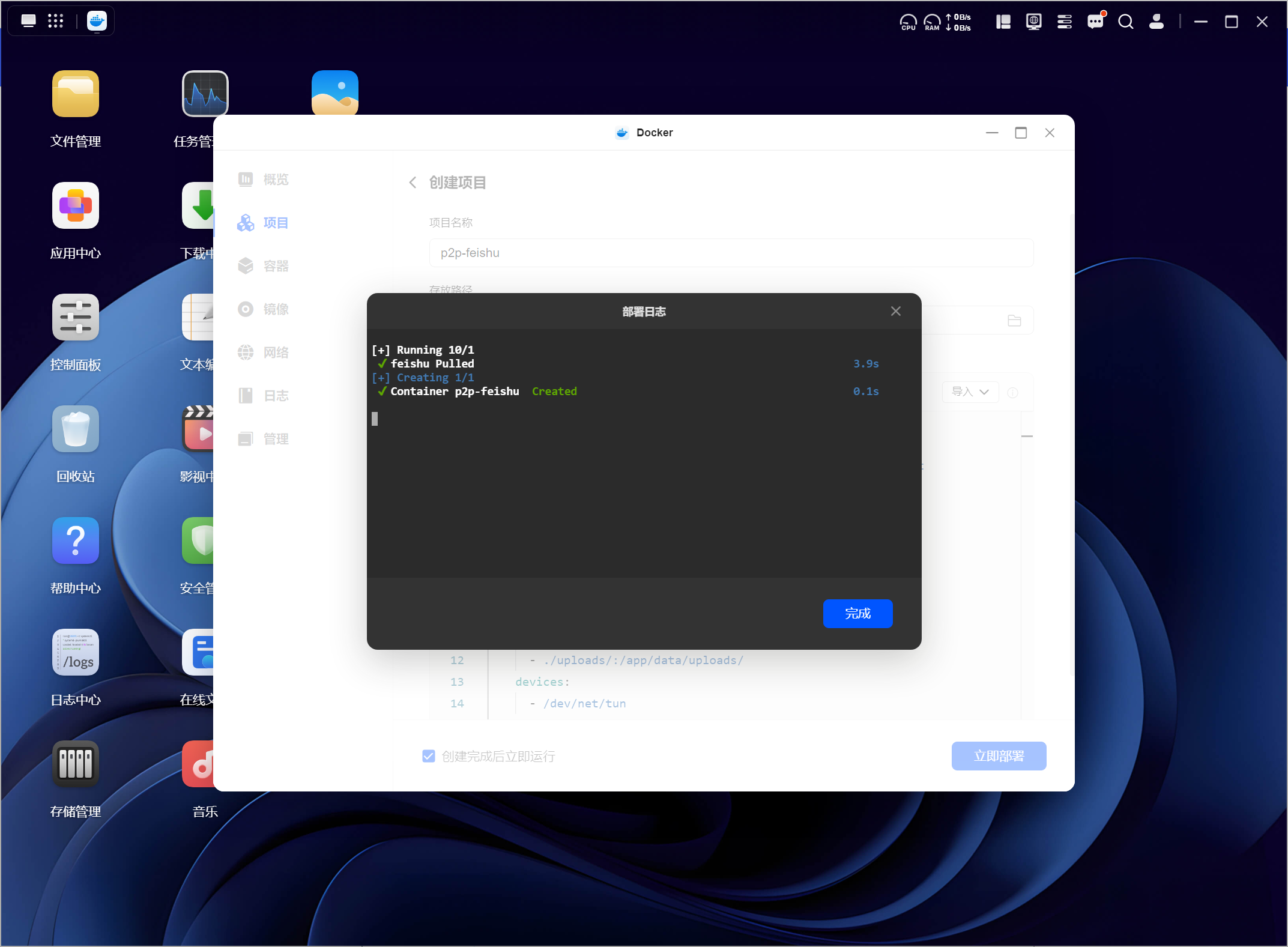Click the CPU monitor indicator
Screen dimensions: 1288x947
(x=908, y=22)
